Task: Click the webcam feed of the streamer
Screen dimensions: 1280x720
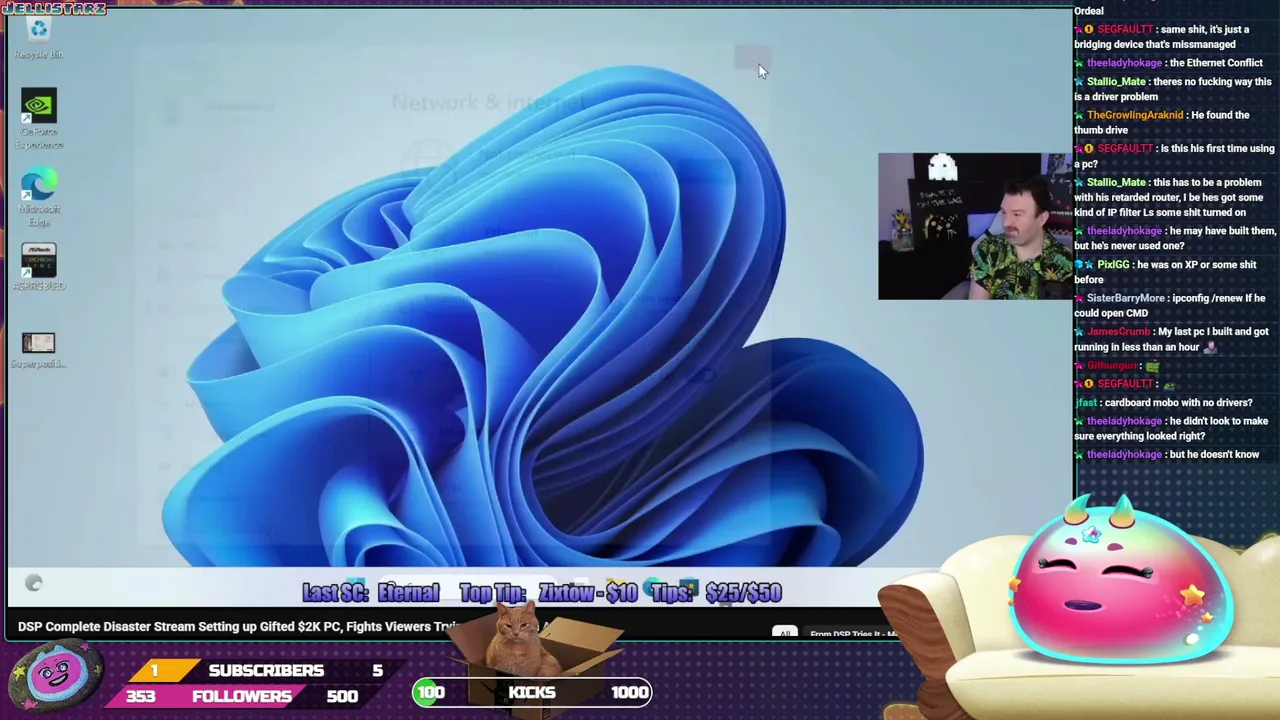Action: pos(974,226)
